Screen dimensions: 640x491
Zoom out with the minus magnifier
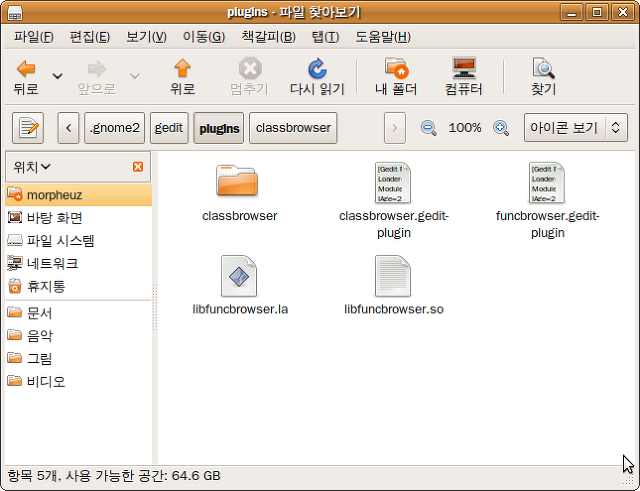click(x=429, y=128)
